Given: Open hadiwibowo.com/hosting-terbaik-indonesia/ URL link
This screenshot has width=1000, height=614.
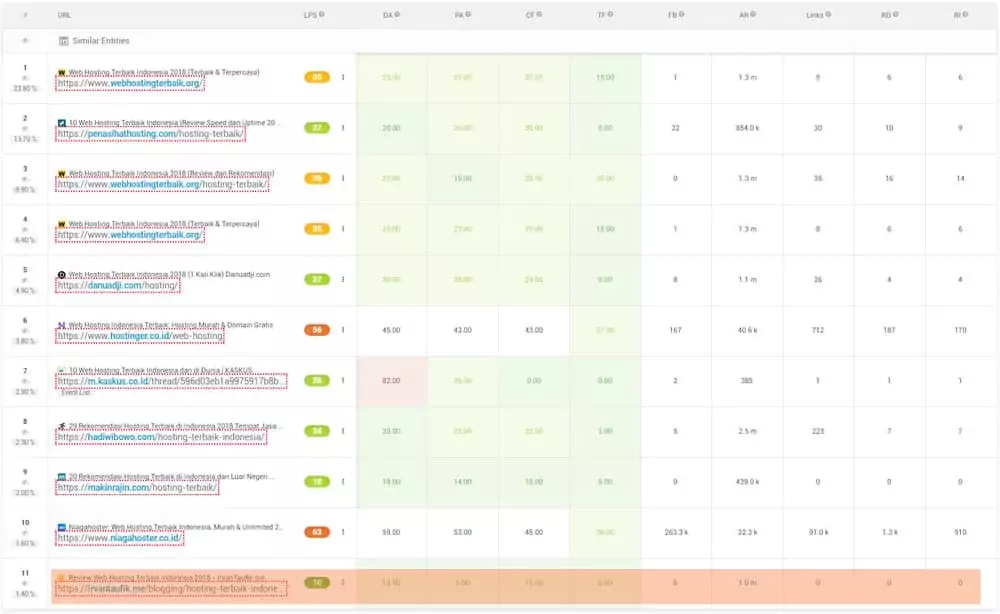Looking at the screenshot, I should [x=161, y=437].
